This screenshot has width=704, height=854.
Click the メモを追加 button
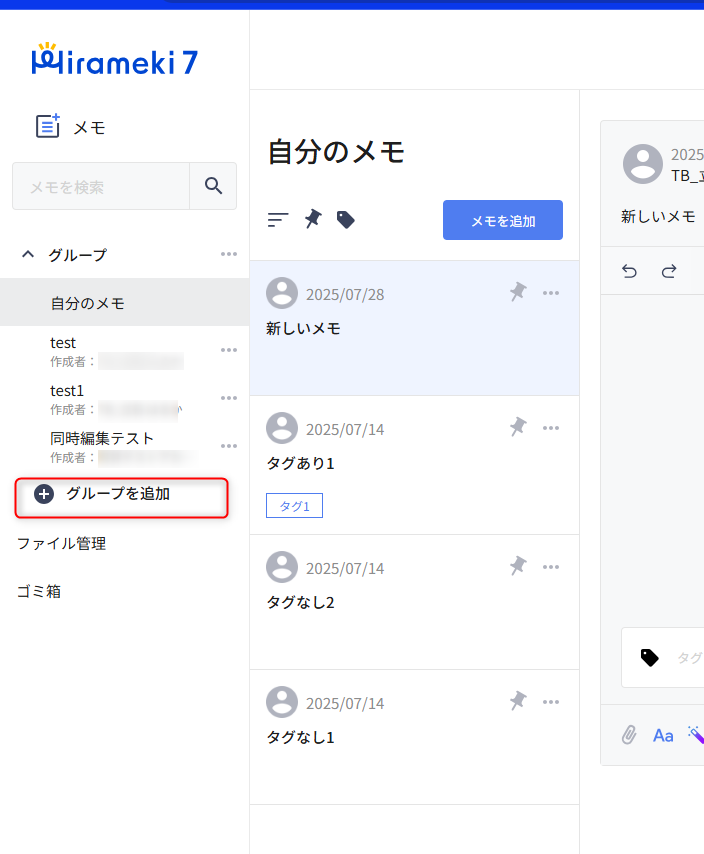click(x=502, y=220)
